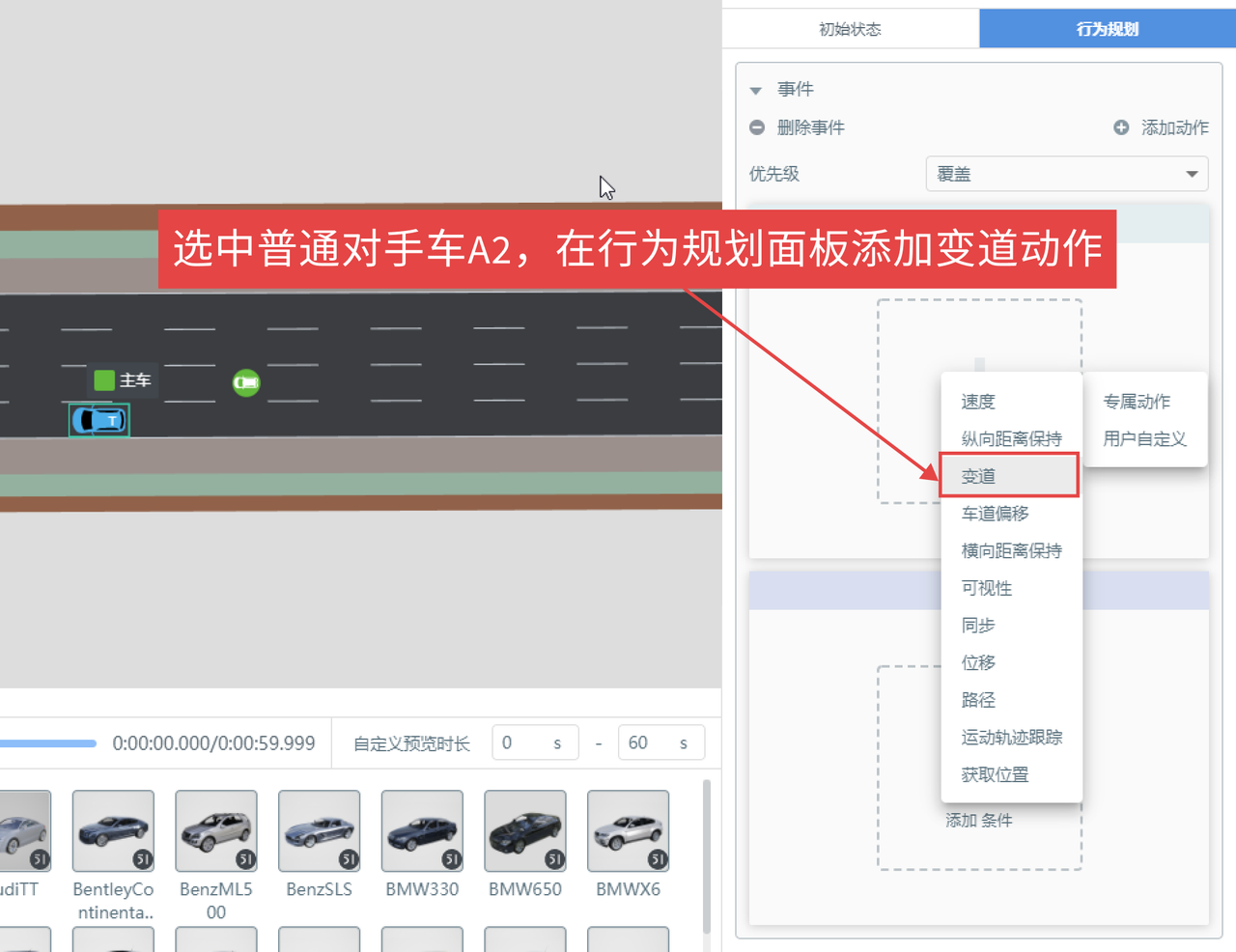Open the 行为规划 tab

1107,29
